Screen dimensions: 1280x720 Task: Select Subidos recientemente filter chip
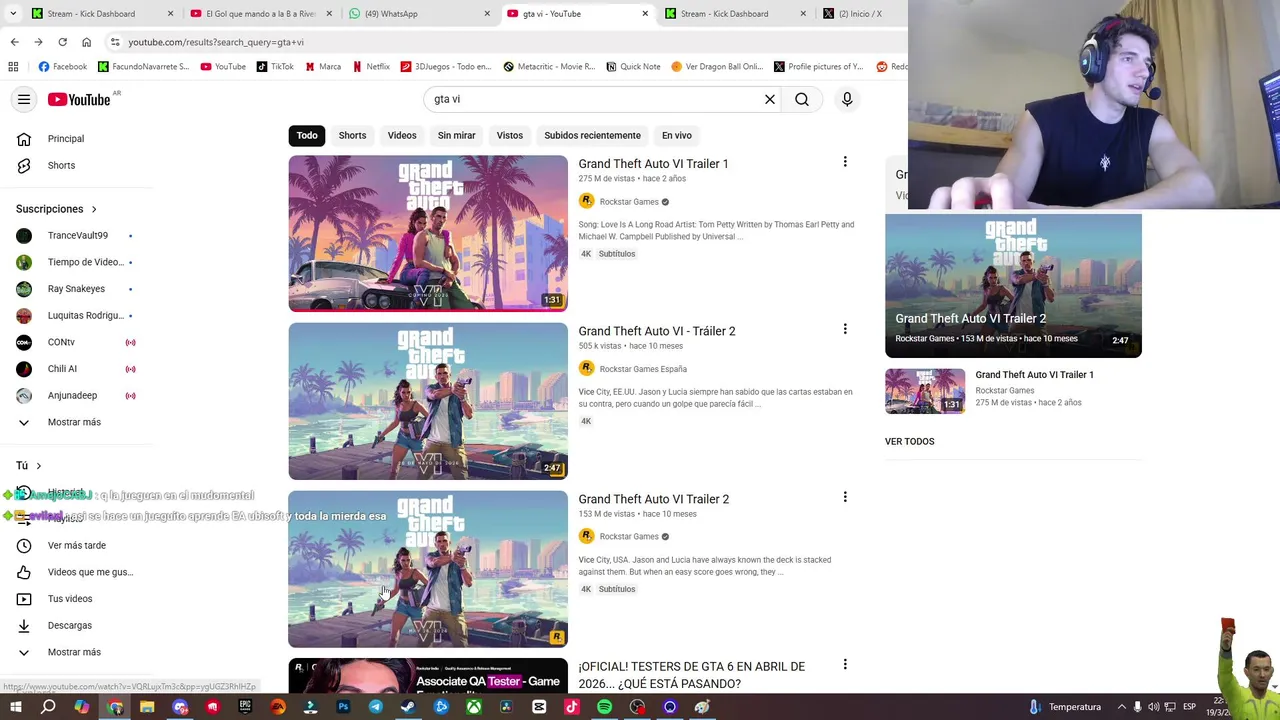[592, 135]
